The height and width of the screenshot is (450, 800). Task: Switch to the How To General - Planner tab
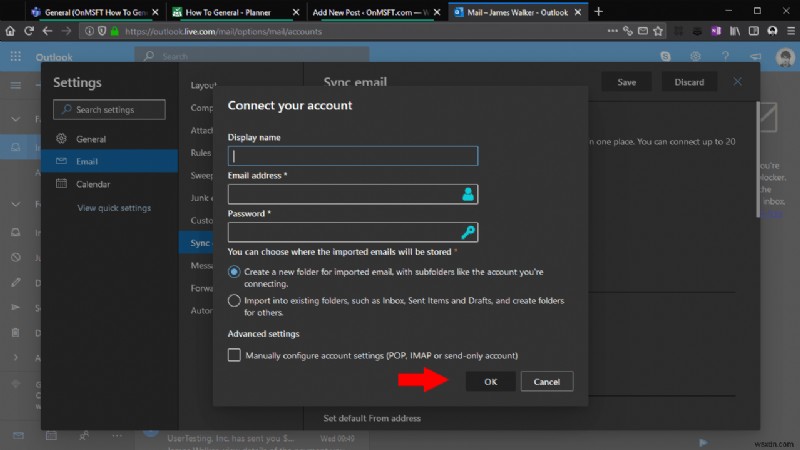coord(237,12)
